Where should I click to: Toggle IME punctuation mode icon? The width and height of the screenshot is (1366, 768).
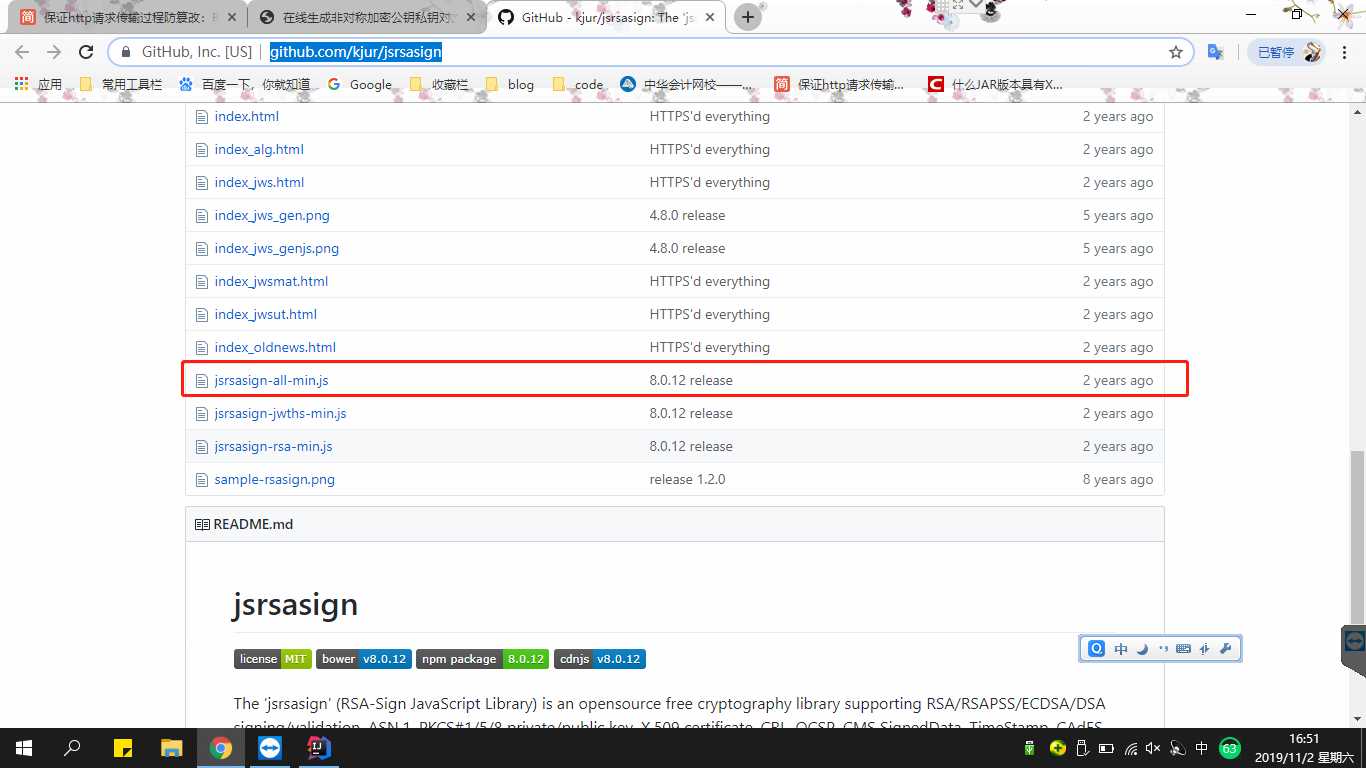pos(1163,648)
